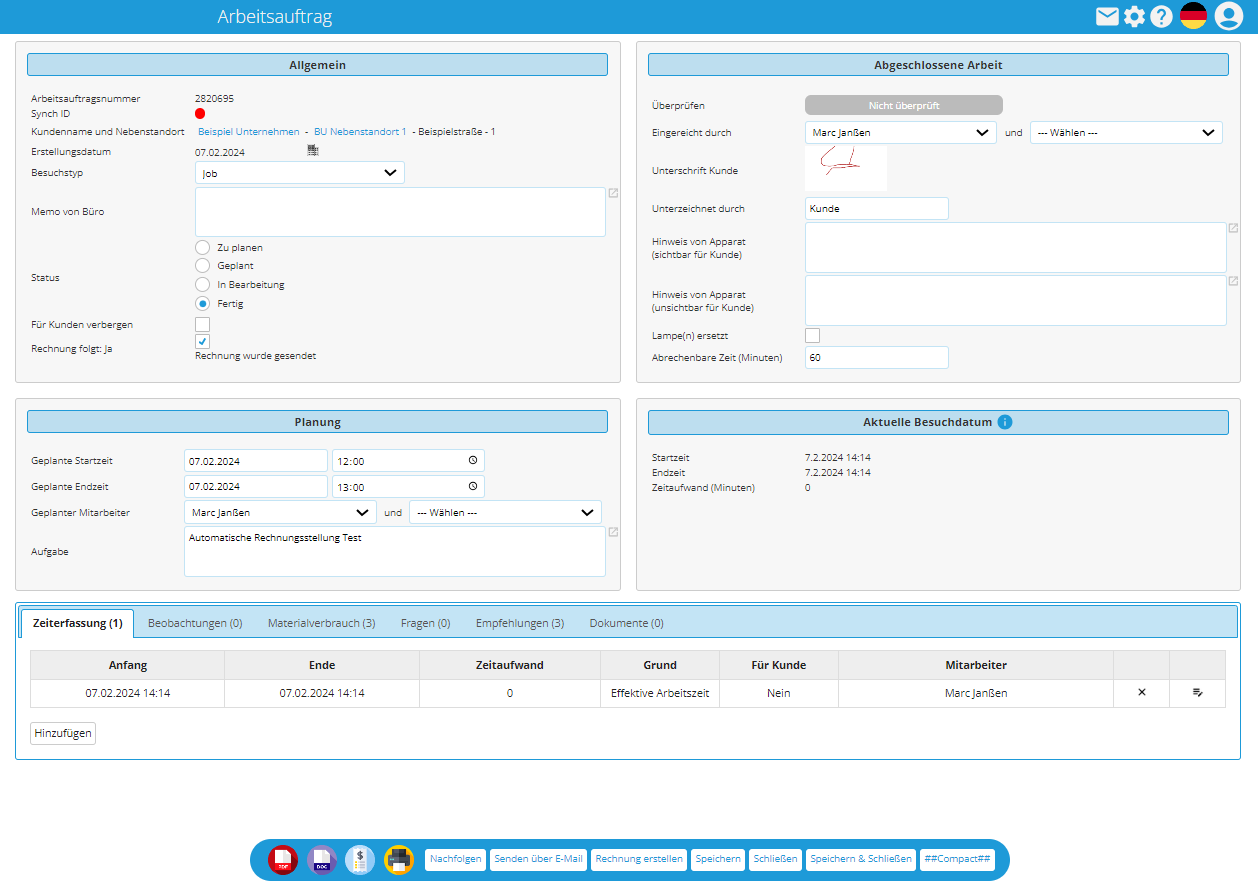The image size is (1258, 884).
Task: Click the Speichern button
Action: pyautogui.click(x=718, y=859)
